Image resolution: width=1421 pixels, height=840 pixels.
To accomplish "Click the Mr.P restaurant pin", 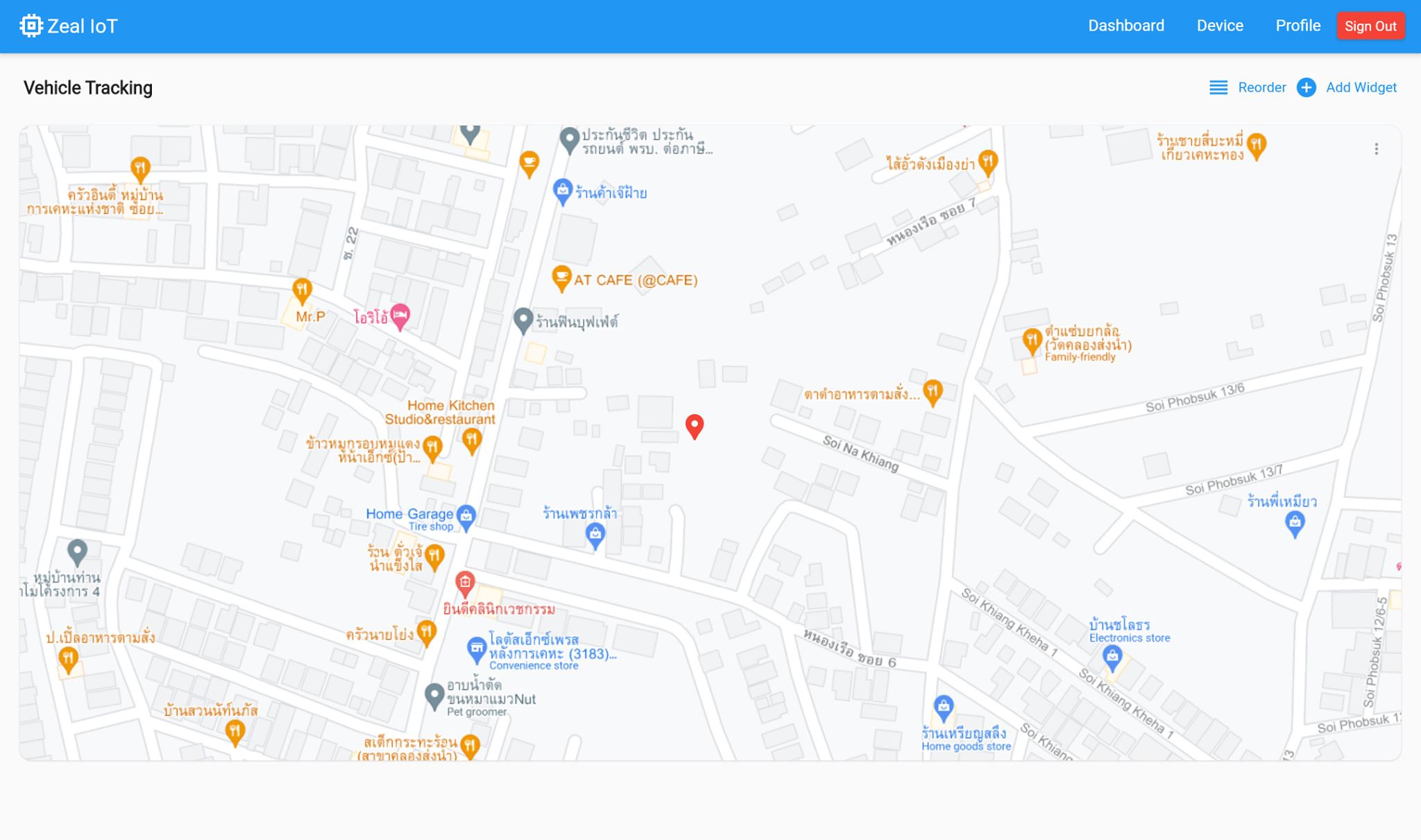I will point(302,289).
